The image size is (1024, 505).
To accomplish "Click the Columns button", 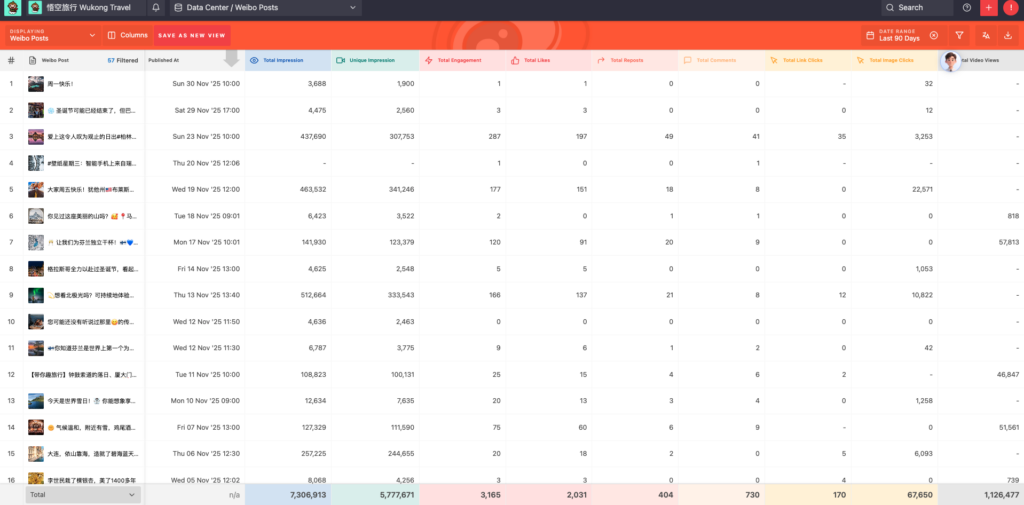I will 126,35.
